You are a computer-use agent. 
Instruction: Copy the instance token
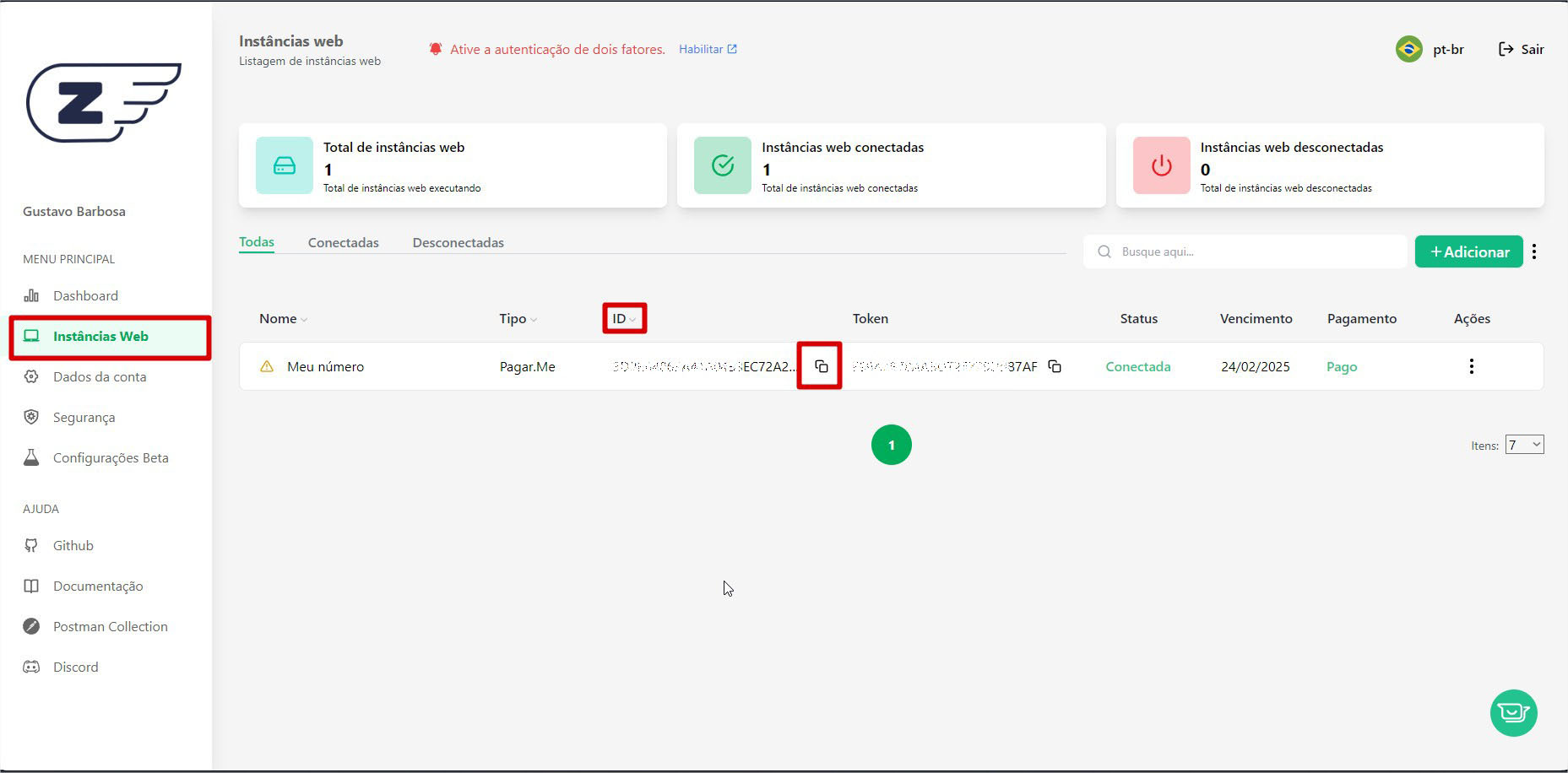[1055, 366]
